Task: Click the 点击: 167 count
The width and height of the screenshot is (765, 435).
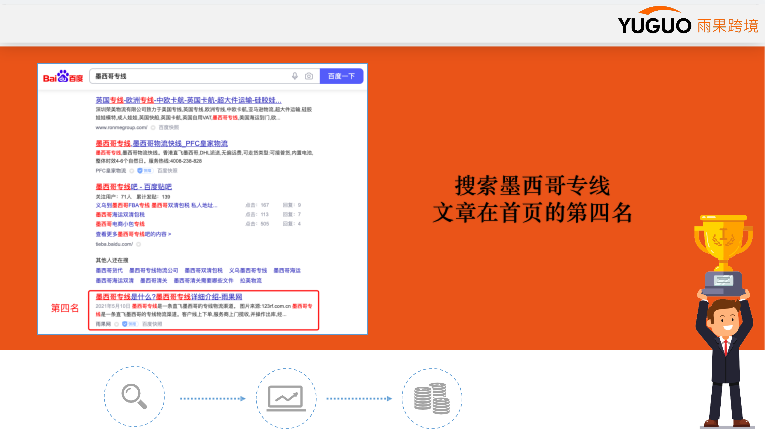Action: tap(257, 205)
